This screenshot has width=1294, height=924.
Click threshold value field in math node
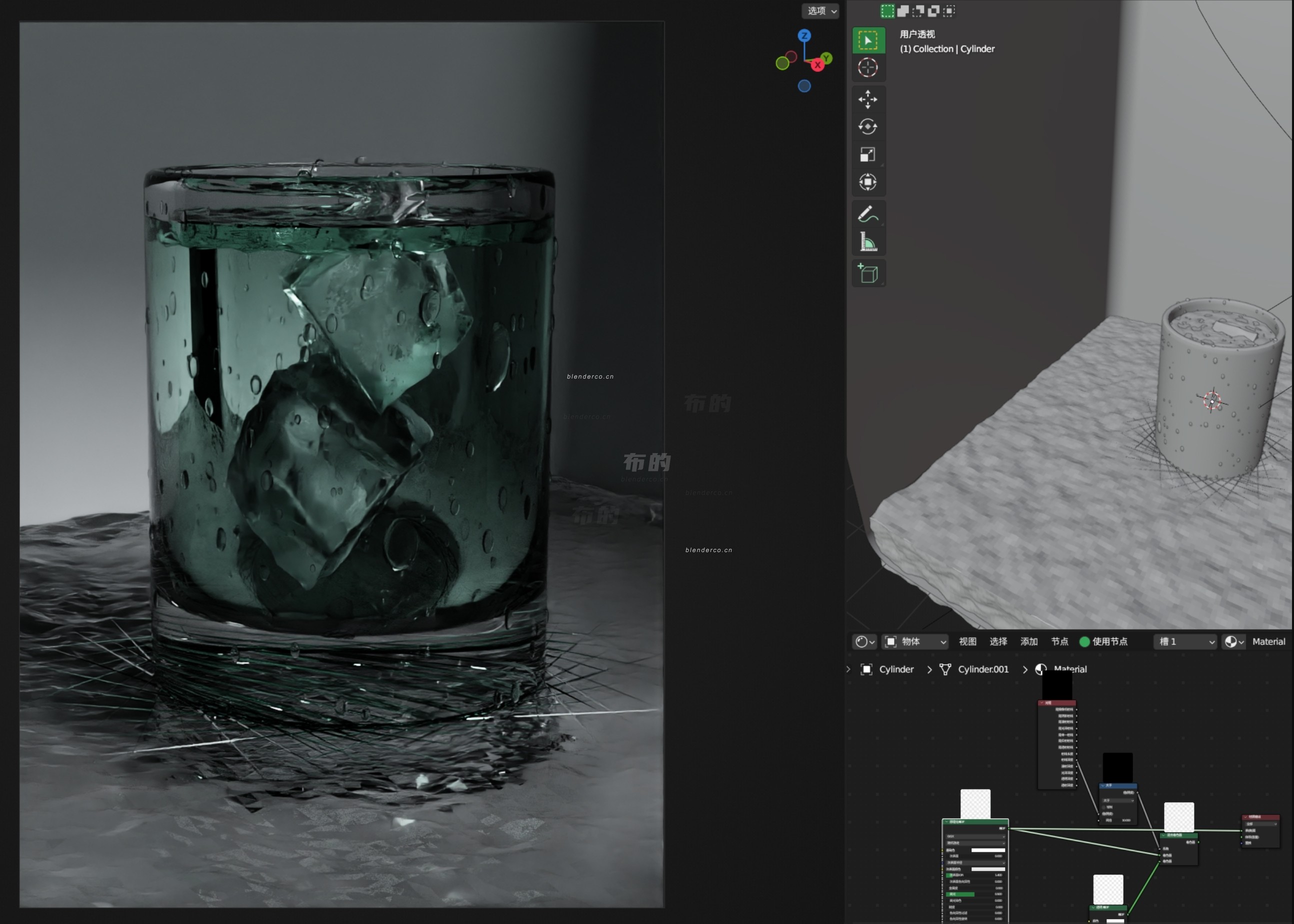1118,820
